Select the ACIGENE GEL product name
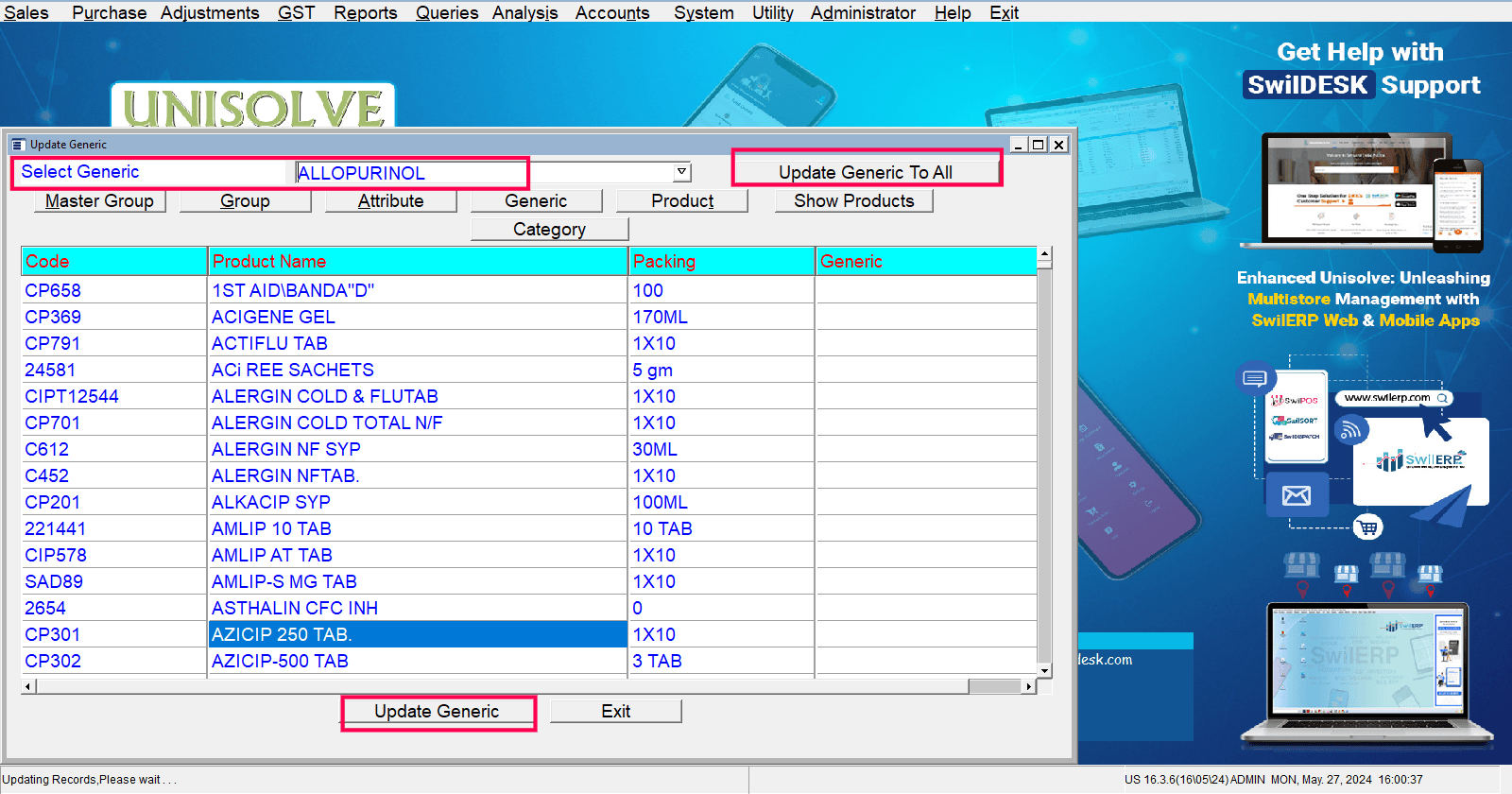Image resolution: width=1512 pixels, height=794 pixels. click(273, 317)
